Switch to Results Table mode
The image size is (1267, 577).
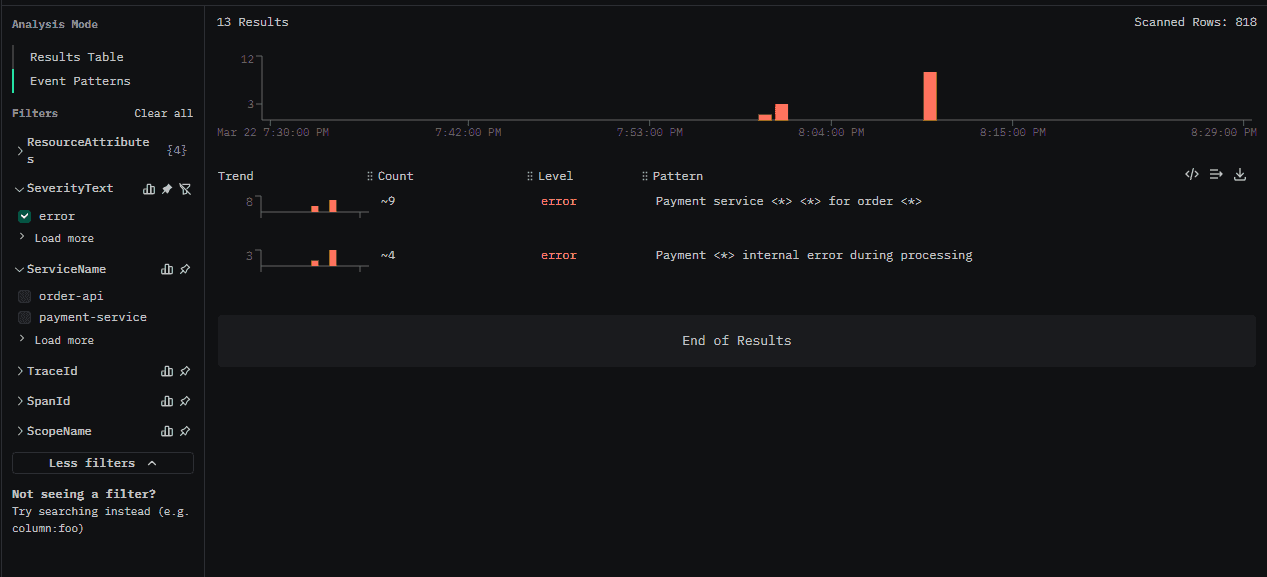[77, 57]
